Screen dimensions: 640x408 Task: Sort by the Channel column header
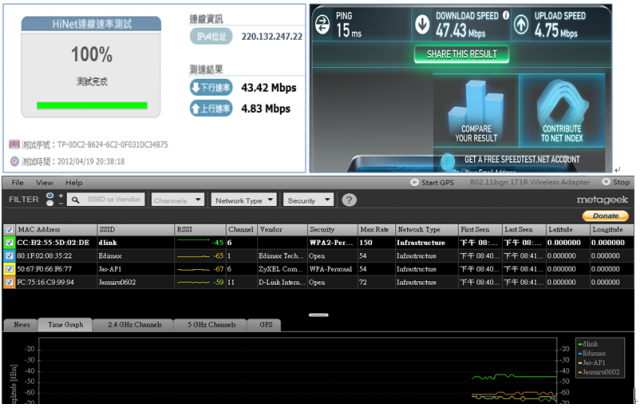(241, 230)
